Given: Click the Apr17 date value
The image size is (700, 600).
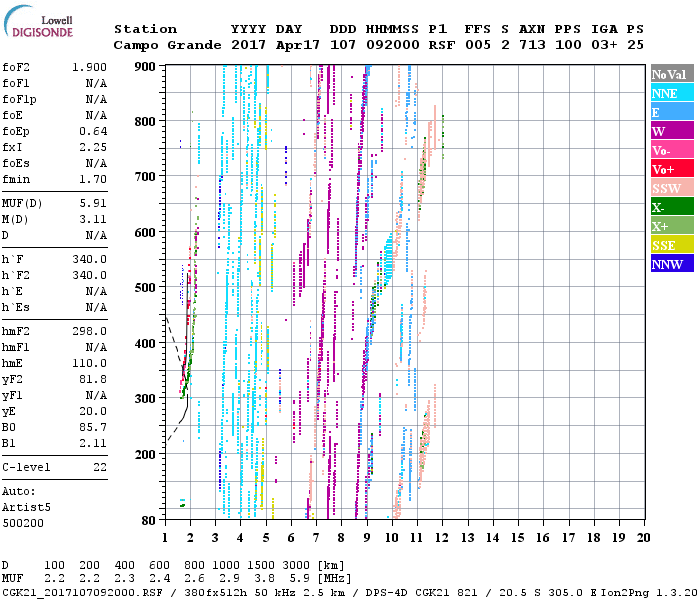Looking at the screenshot, I should point(298,45).
